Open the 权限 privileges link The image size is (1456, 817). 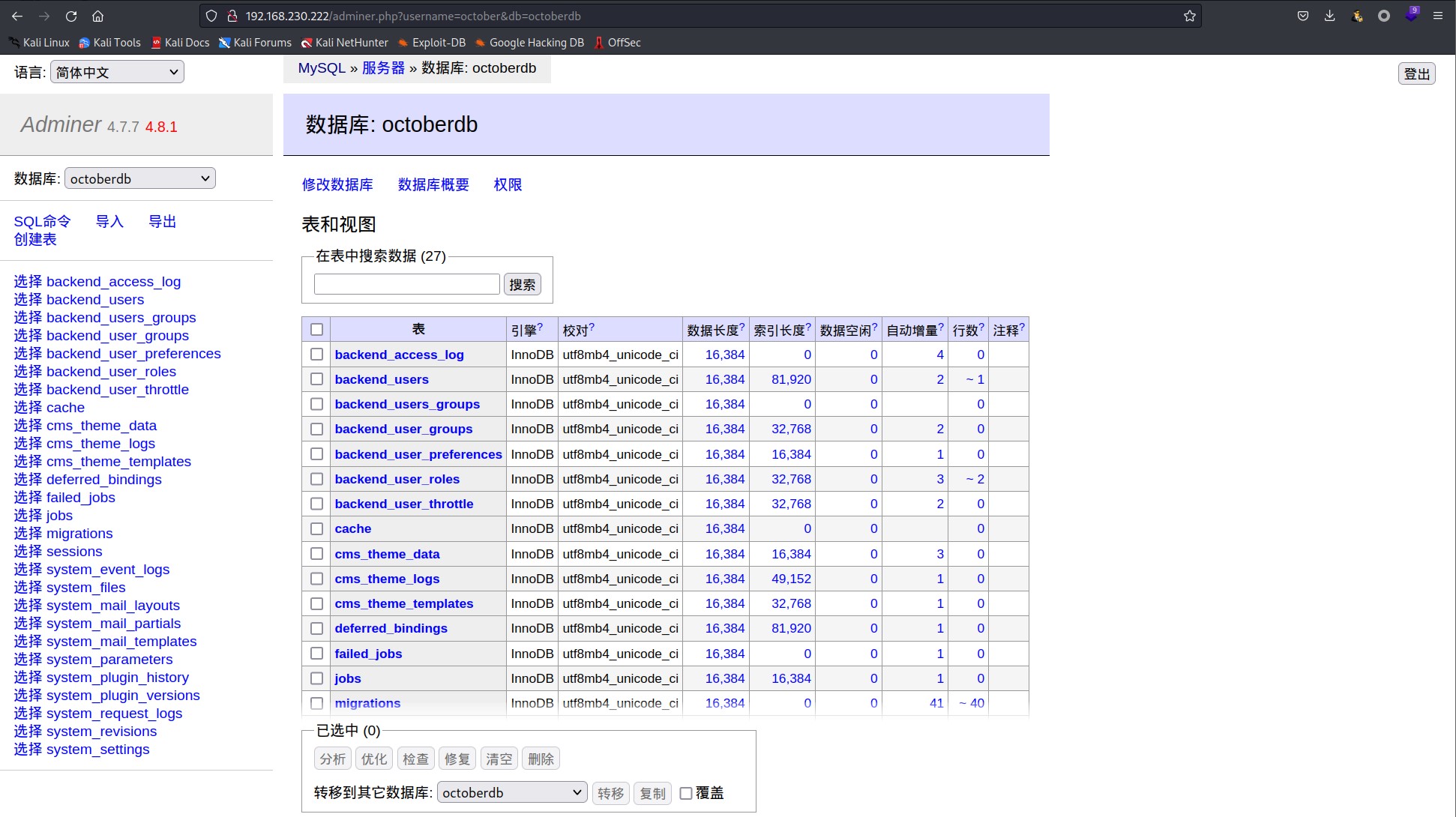tap(508, 184)
